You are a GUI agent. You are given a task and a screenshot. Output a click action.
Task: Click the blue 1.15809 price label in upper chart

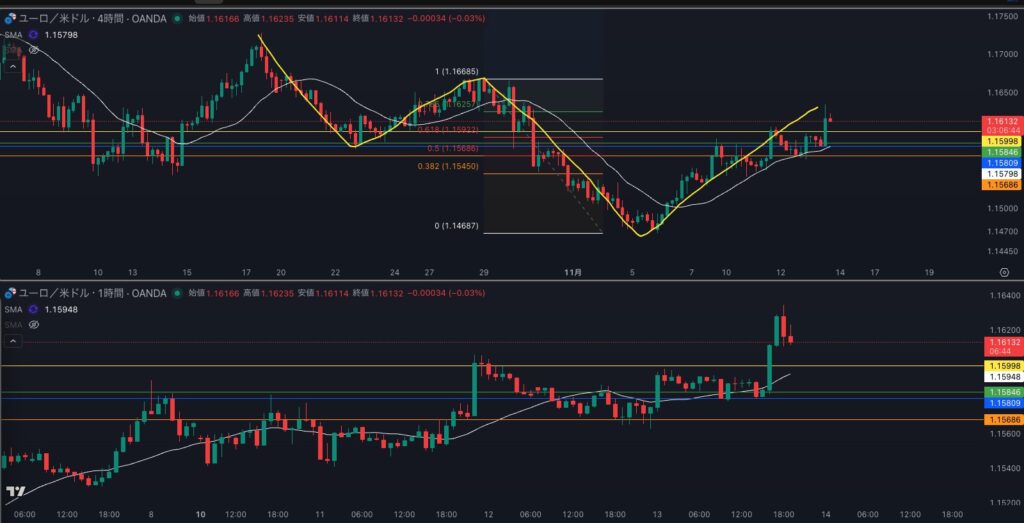pyautogui.click(x=1002, y=162)
